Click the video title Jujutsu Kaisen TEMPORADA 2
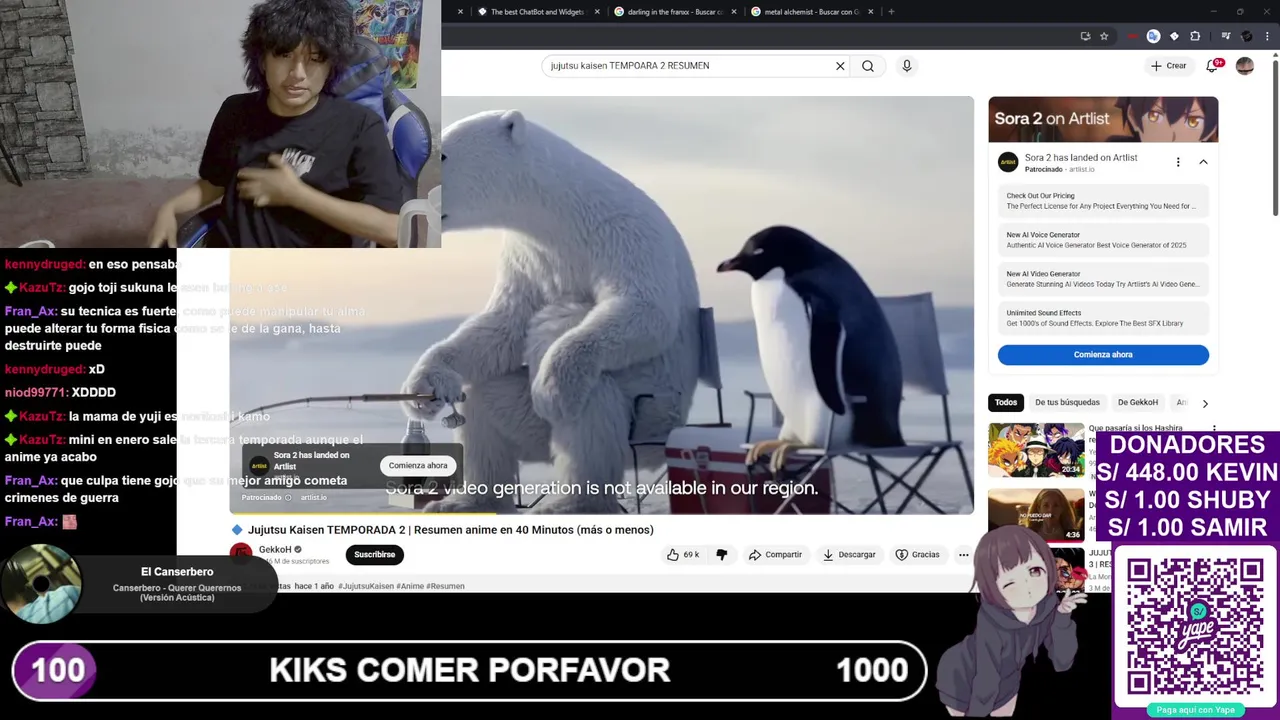The height and width of the screenshot is (720, 1280). point(451,530)
